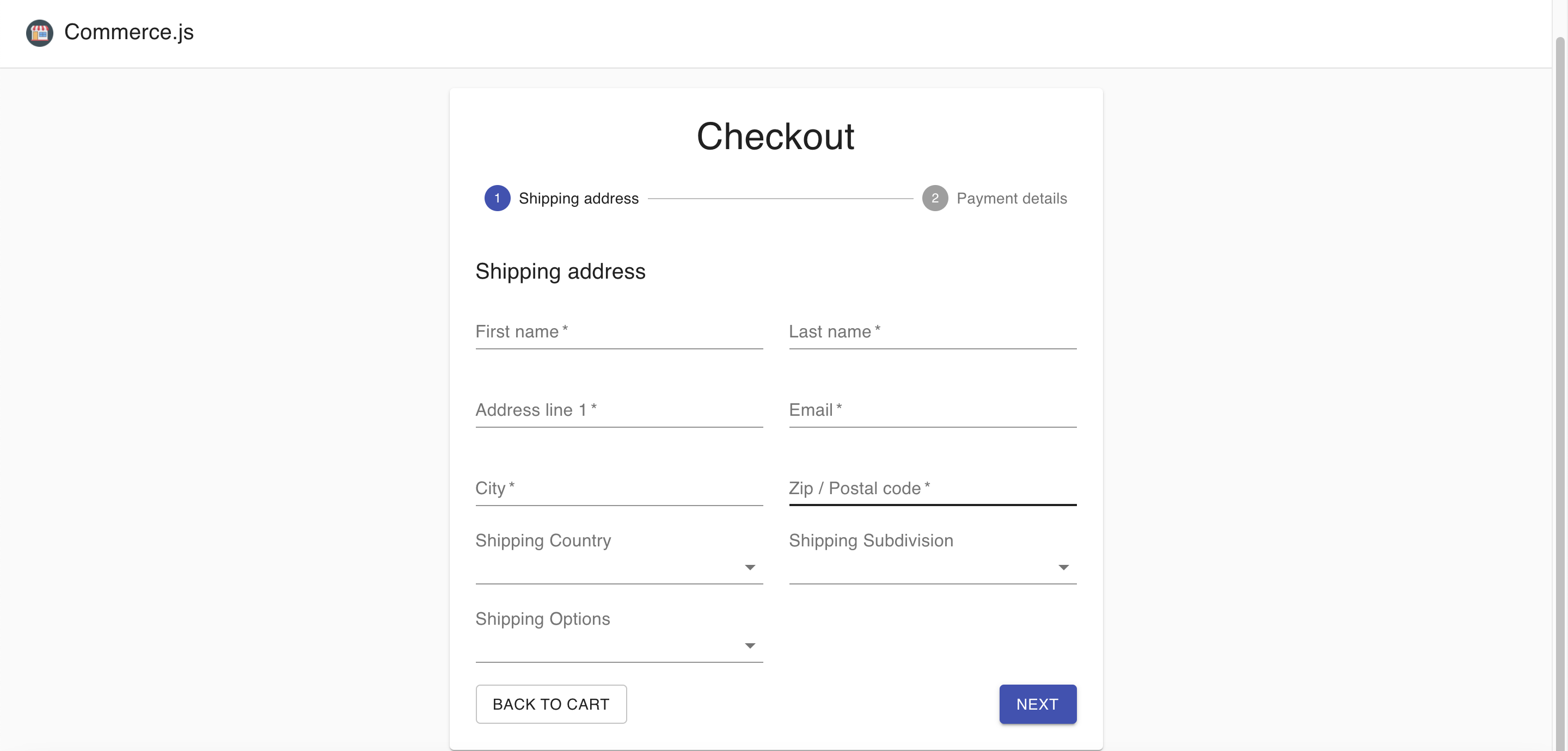This screenshot has height=751, width=1568.
Task: Click the NEXT button
Action: [x=1037, y=704]
